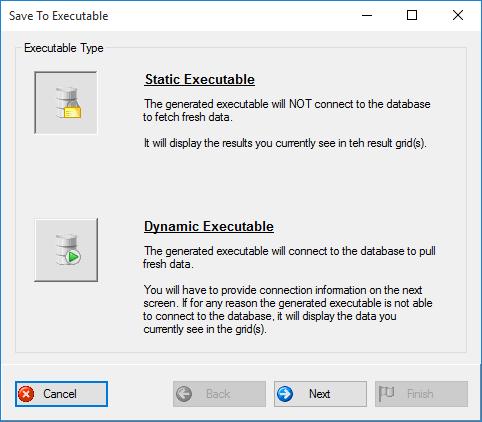Click the connection information note text
Image resolution: width=482 pixels, height=422 pixels.
[x=288, y=310]
